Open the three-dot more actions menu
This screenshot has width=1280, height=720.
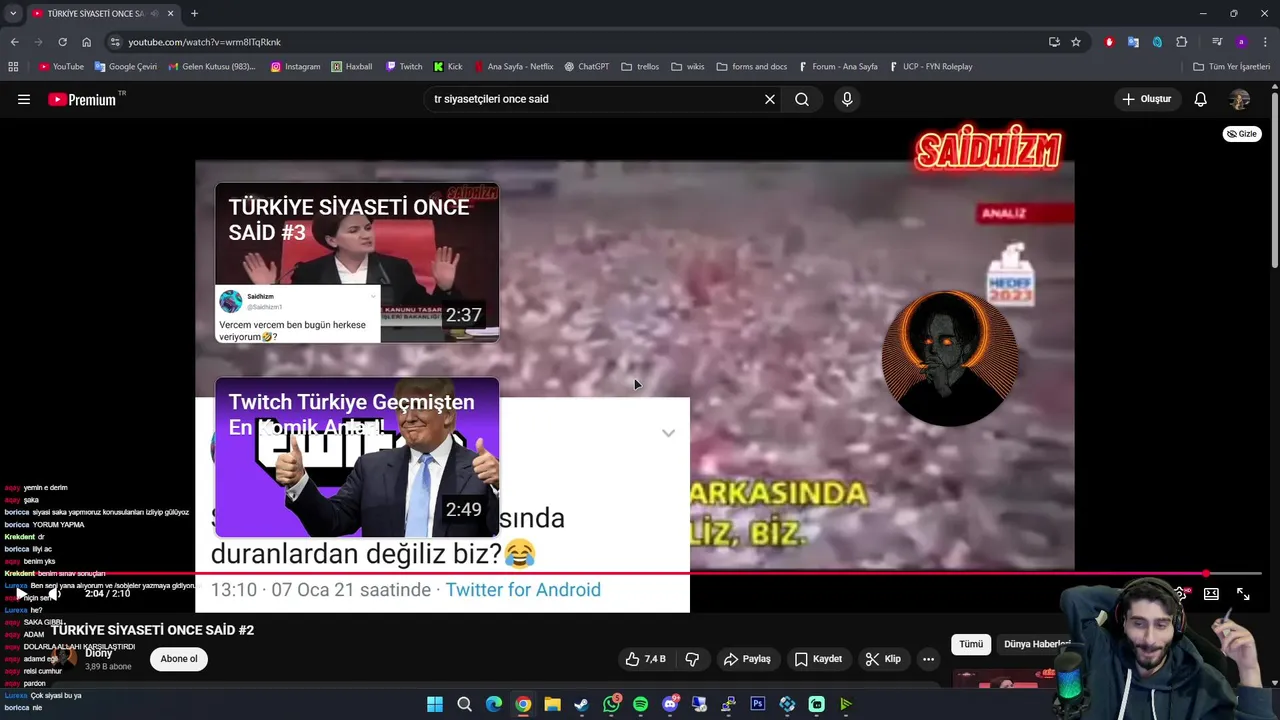[x=928, y=659]
